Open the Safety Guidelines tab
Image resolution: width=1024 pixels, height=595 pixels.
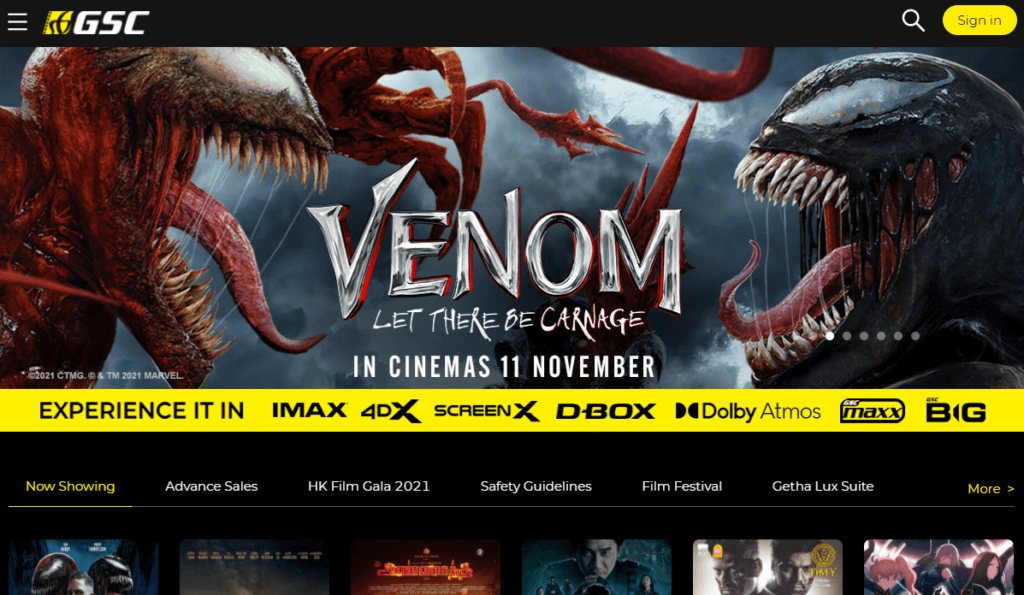(536, 486)
